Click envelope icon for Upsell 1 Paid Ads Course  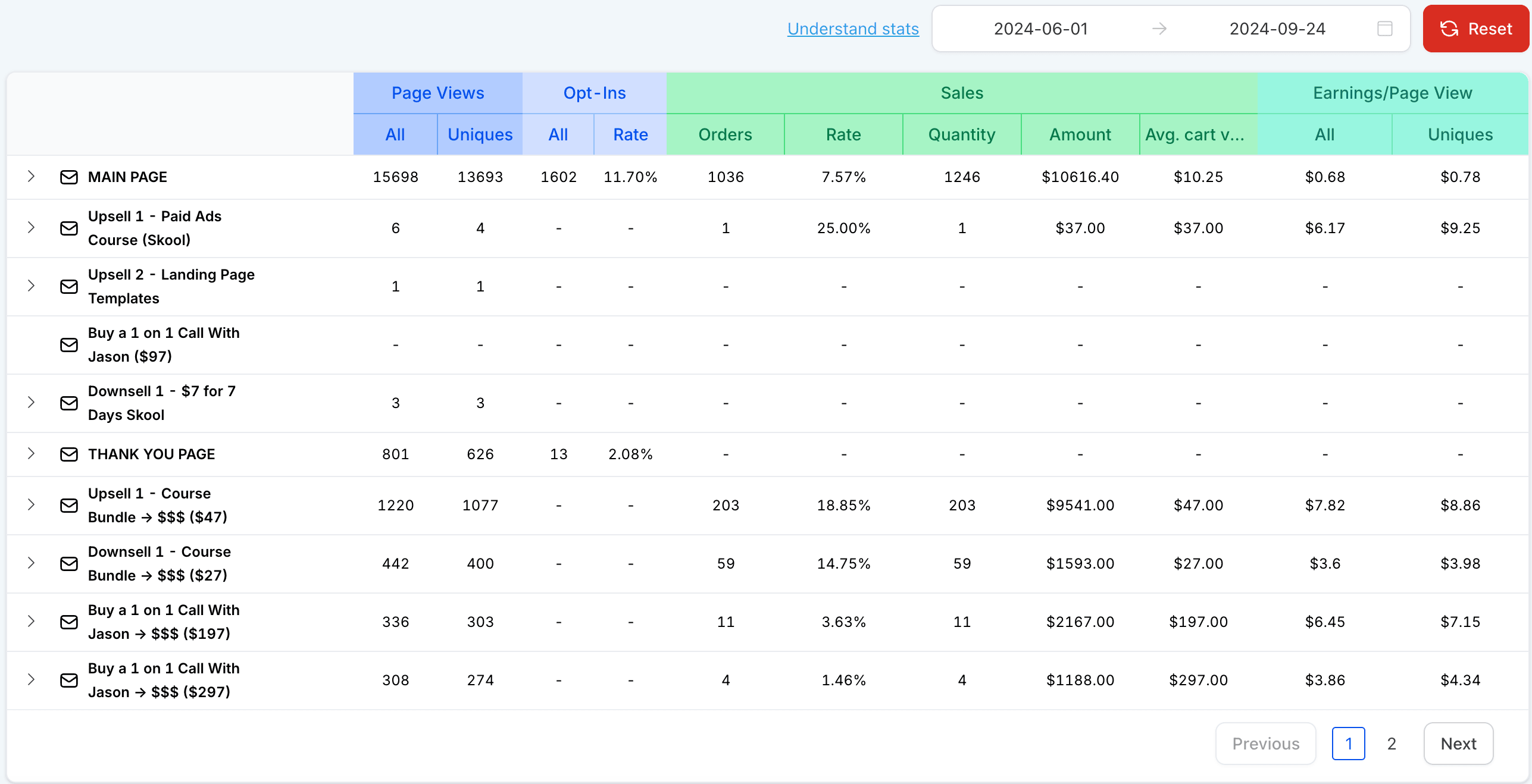69,228
